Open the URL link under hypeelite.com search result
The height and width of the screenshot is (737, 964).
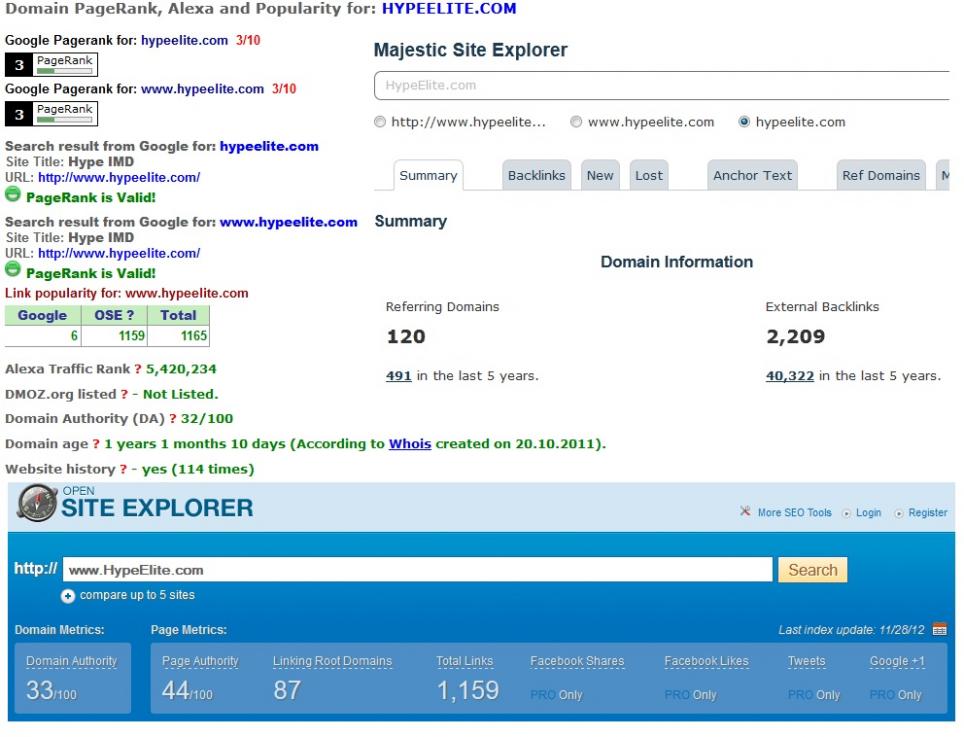(119, 178)
